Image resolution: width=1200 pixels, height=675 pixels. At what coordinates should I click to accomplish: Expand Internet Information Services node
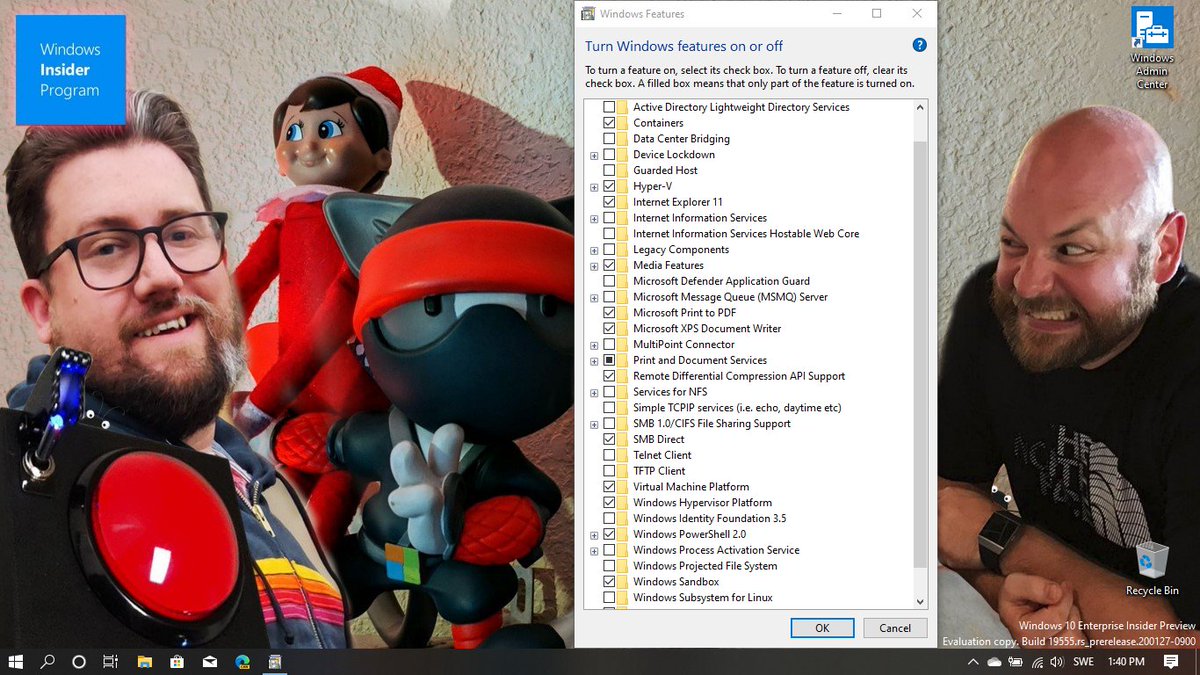(594, 218)
